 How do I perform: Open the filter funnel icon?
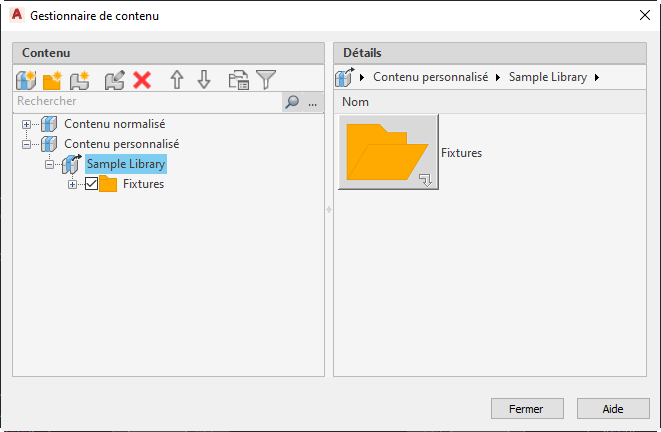click(x=266, y=80)
